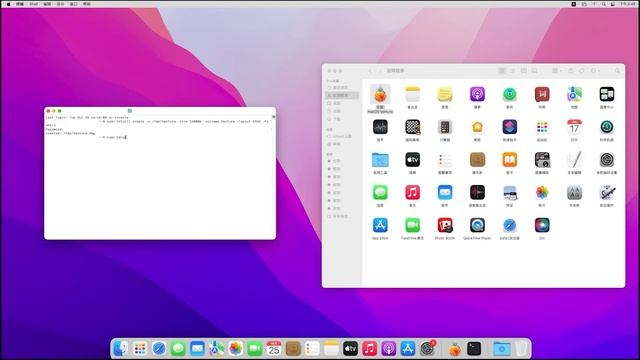Select the Voice Memos icon in Finder
The height and width of the screenshot is (360, 640).
tap(477, 192)
